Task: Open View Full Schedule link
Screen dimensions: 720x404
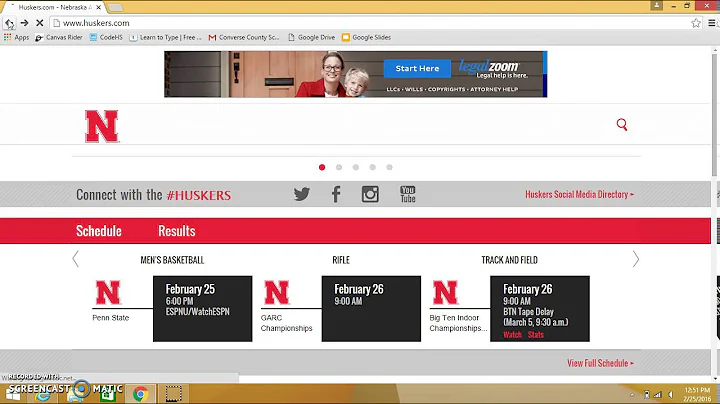Action: pos(600,363)
